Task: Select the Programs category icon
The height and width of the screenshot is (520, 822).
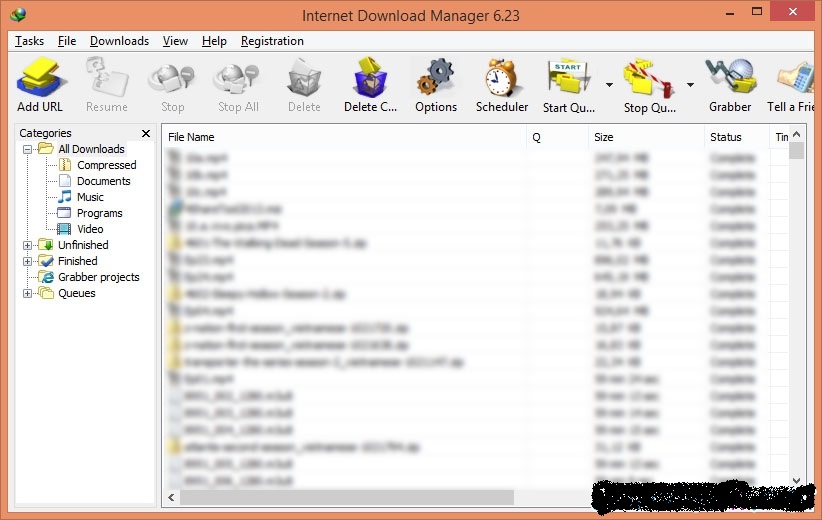Action: [64, 213]
